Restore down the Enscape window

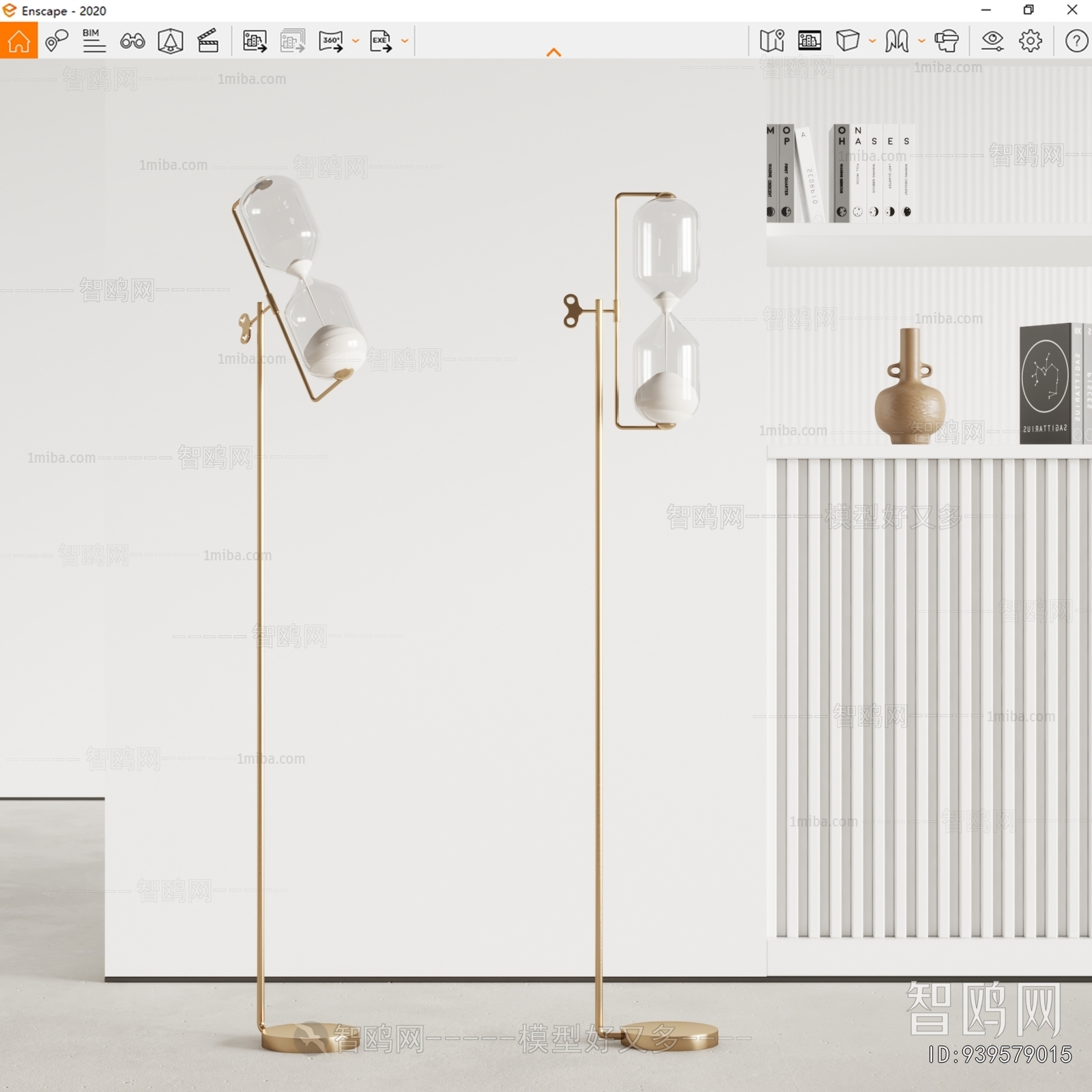pos(1029,10)
